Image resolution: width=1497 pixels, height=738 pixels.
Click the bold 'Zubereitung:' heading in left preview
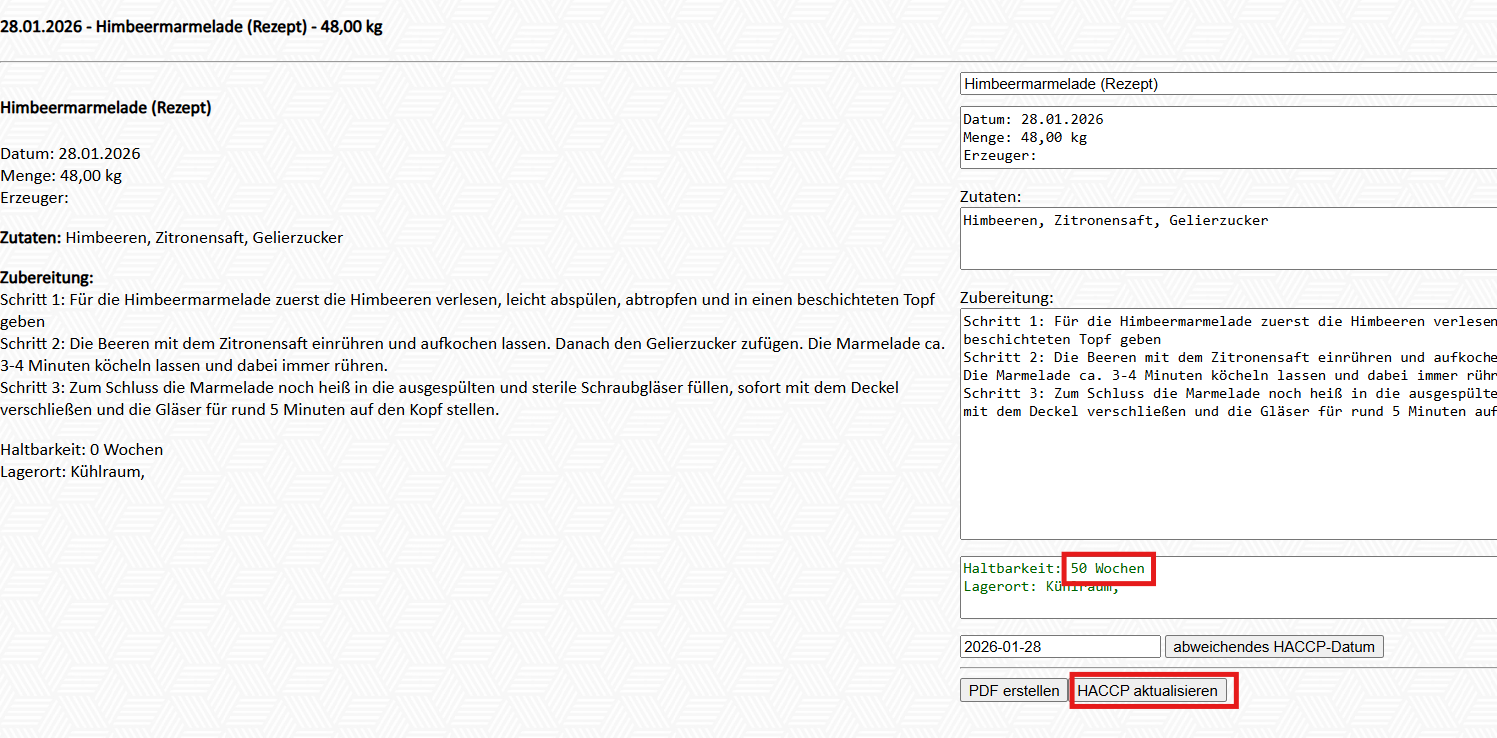(x=47, y=277)
